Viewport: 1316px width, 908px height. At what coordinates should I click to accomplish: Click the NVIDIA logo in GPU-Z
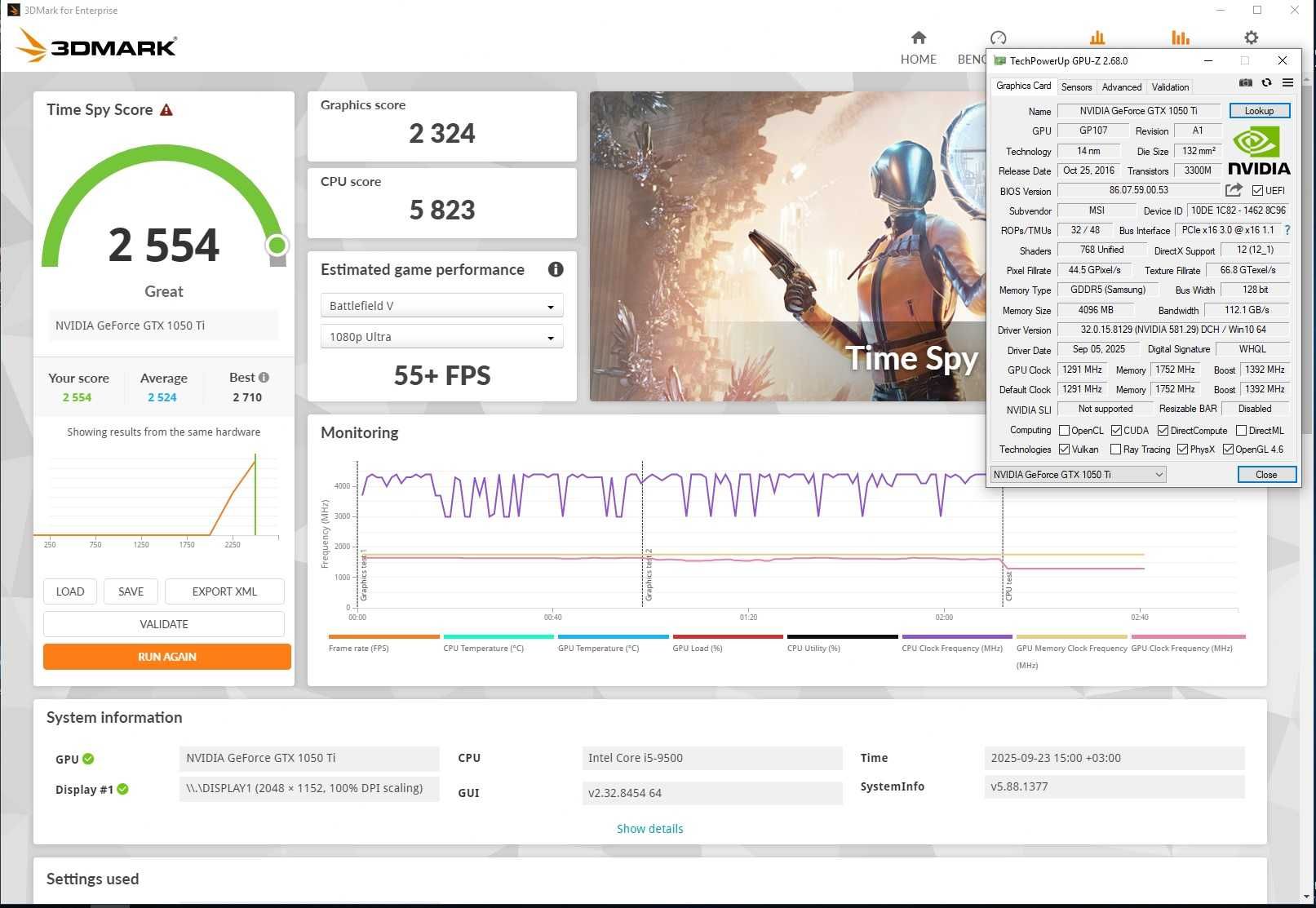(1259, 150)
